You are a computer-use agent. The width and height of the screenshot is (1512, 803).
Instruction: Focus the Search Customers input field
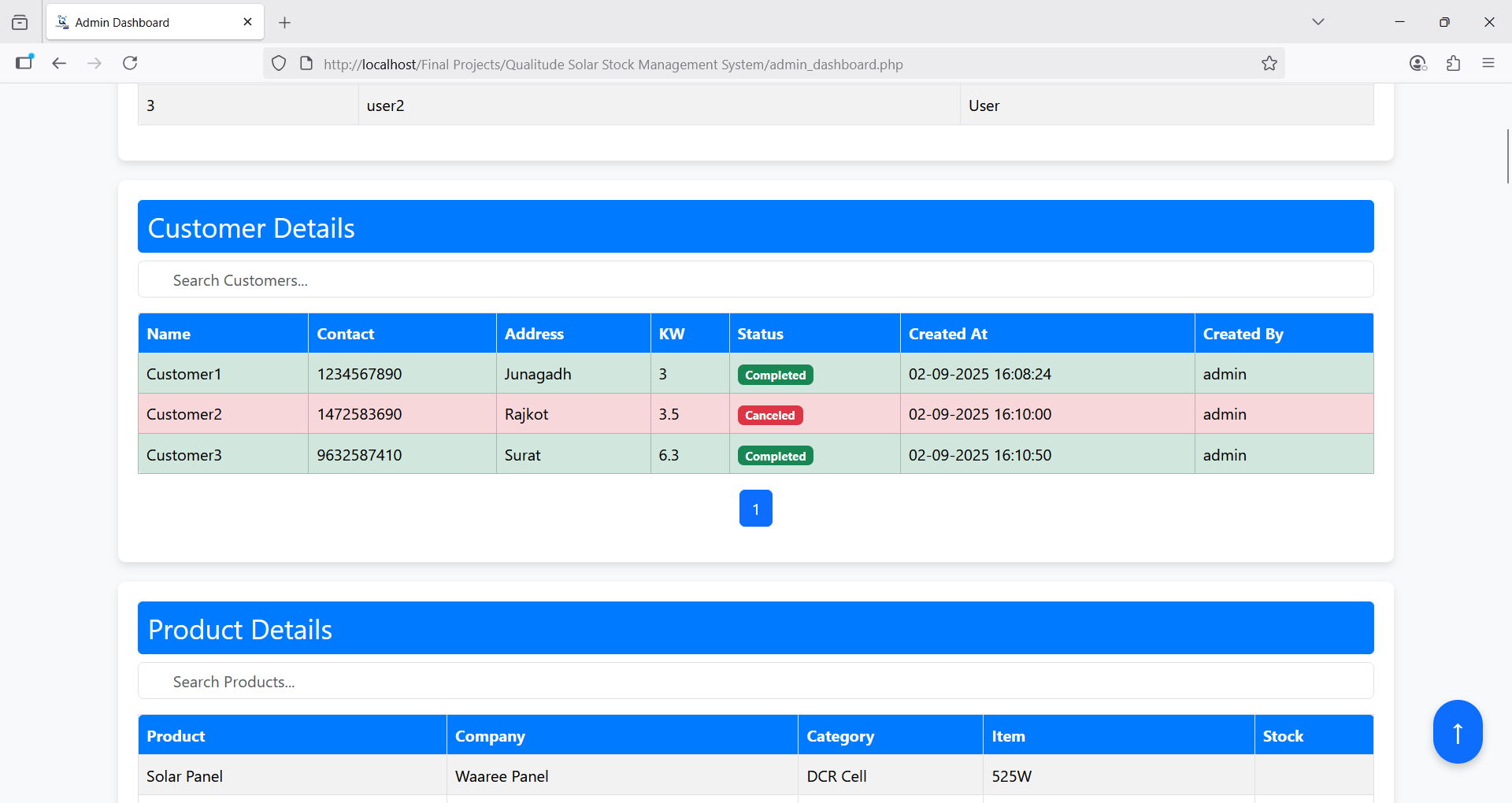755,280
